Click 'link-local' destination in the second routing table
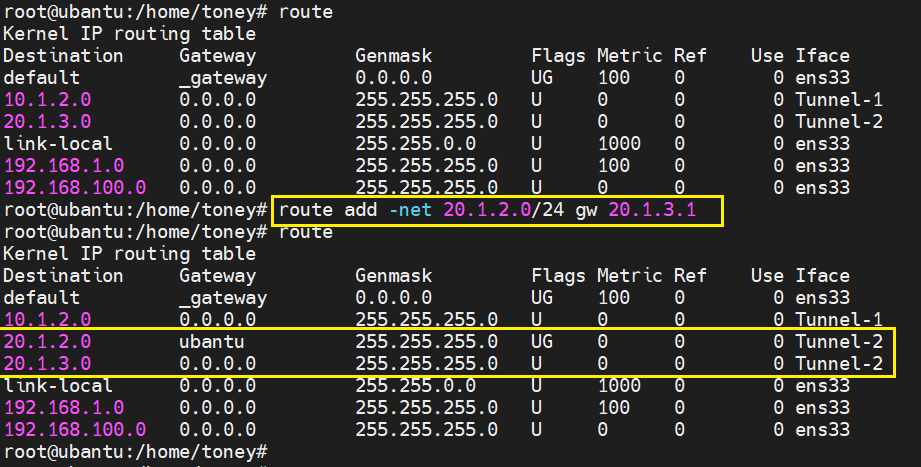This screenshot has height=467, width=921. pos(58,386)
